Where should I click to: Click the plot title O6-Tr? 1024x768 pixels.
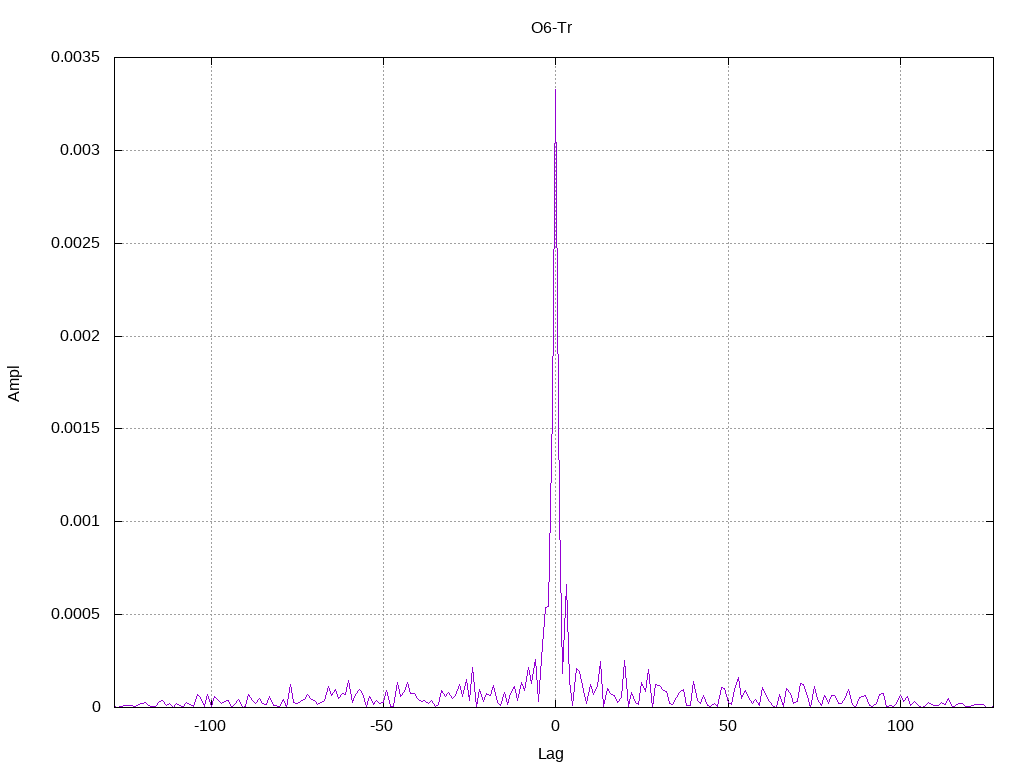point(551,28)
